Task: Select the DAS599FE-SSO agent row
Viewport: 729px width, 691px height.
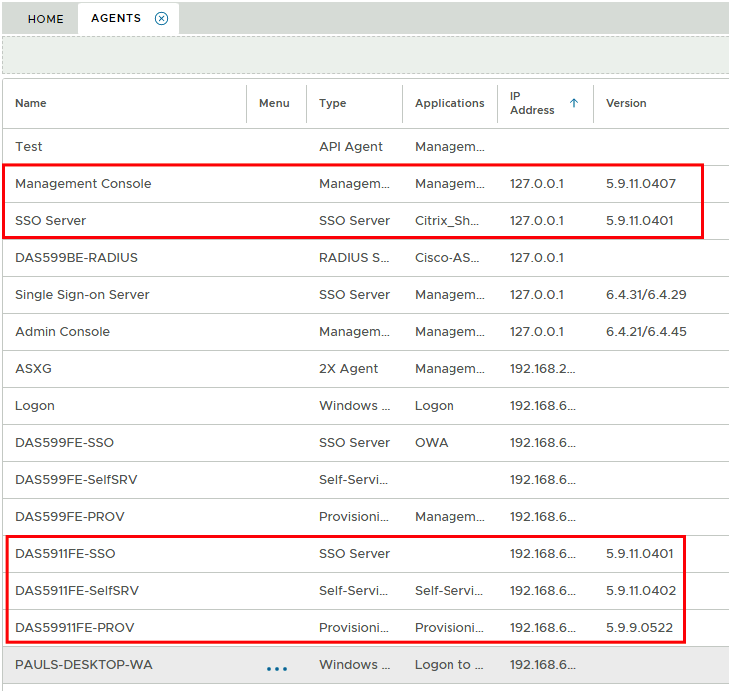Action: point(65,443)
